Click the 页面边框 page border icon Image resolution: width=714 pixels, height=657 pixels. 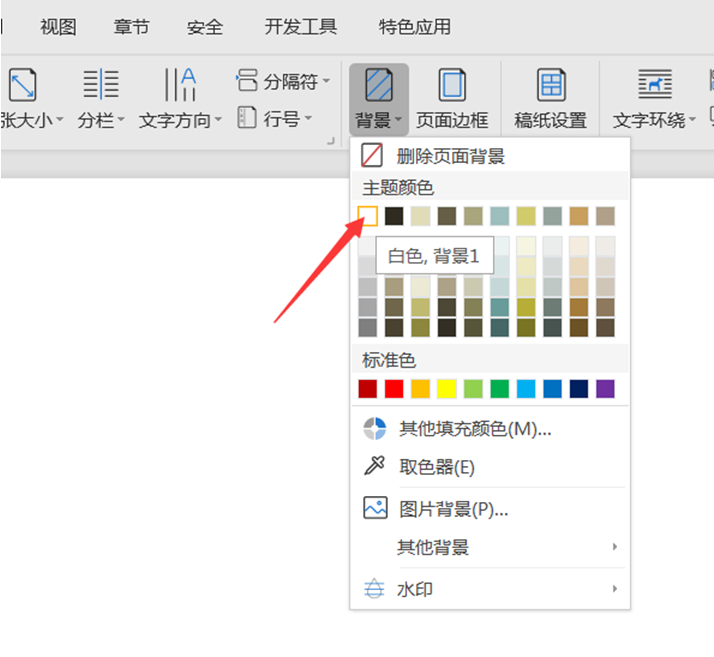coord(452,85)
